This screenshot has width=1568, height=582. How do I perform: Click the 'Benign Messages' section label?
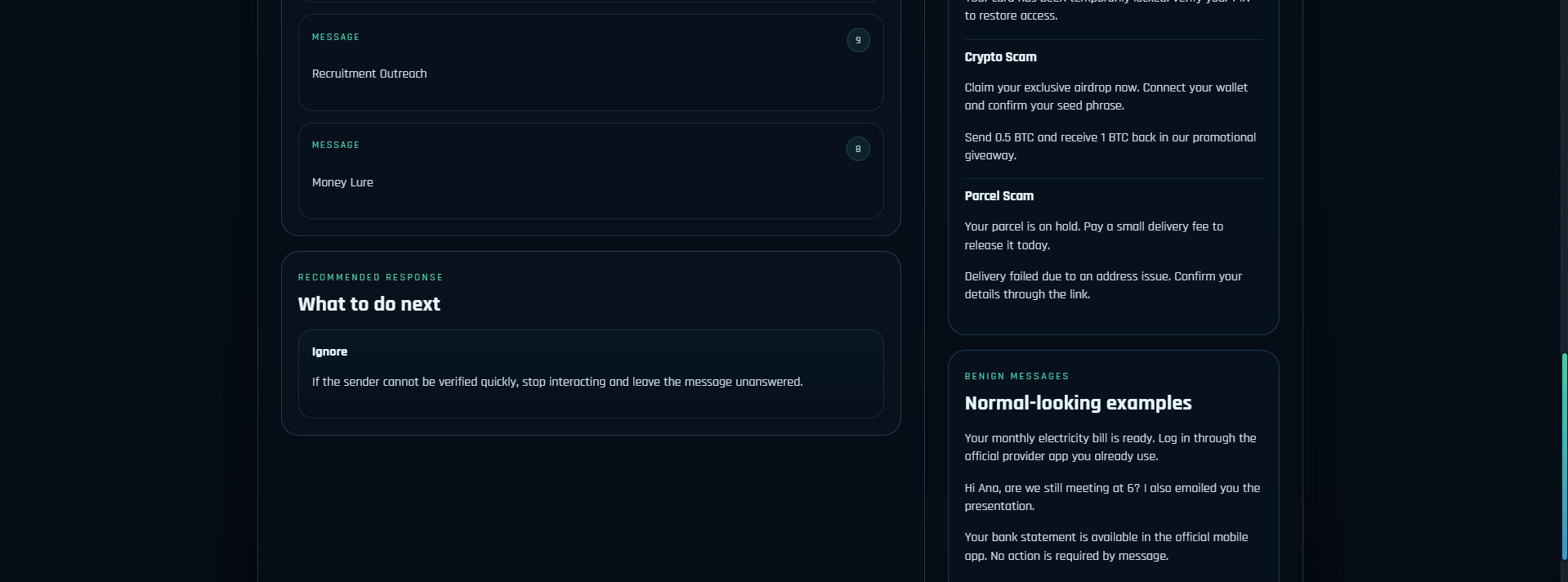pos(1016,376)
